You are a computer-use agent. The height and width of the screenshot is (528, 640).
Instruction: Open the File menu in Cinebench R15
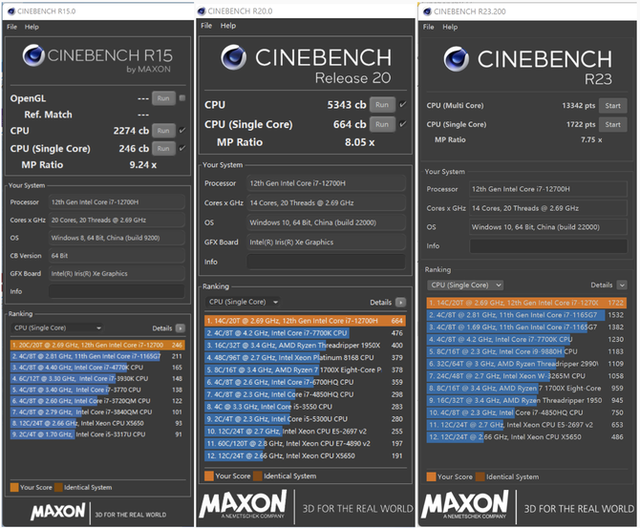[11, 26]
